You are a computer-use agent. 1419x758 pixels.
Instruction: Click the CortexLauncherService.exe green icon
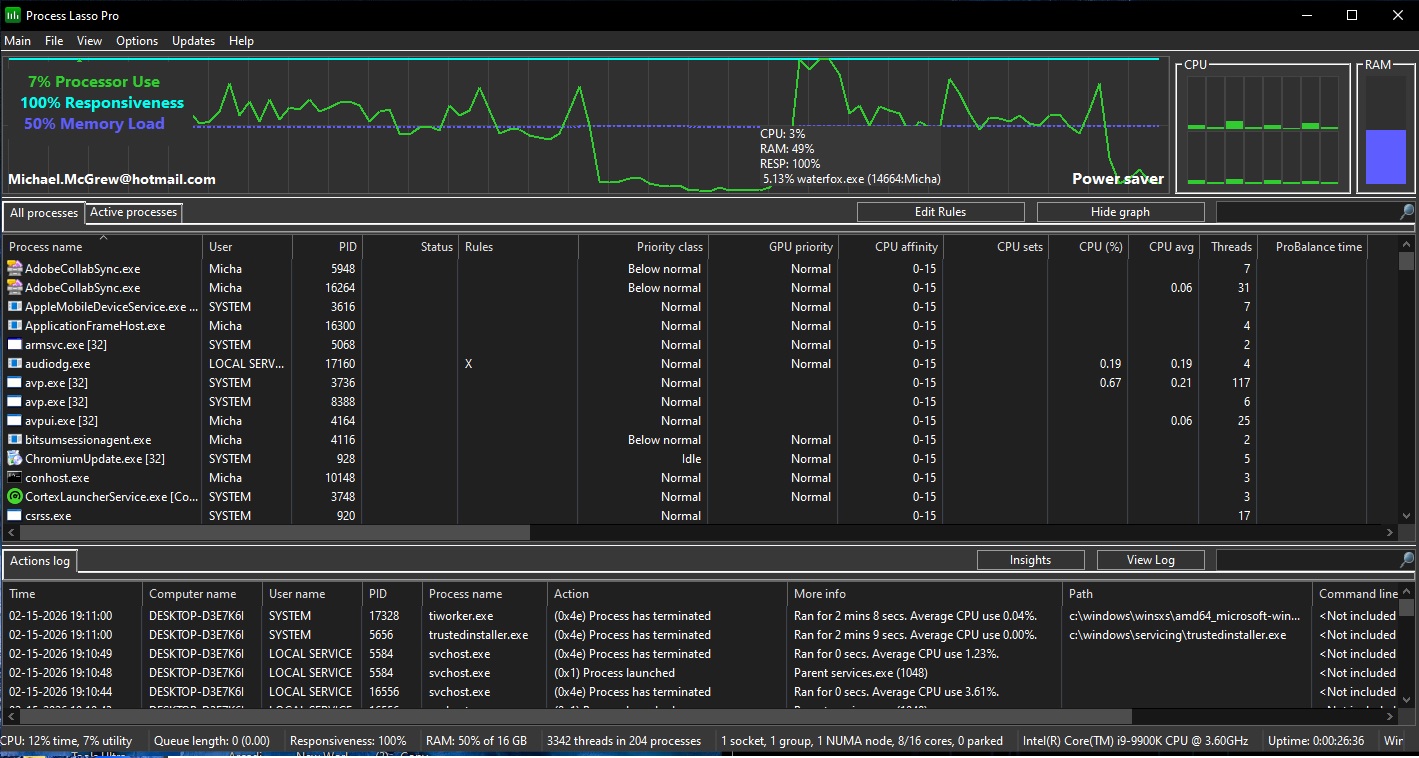pyautogui.click(x=14, y=497)
